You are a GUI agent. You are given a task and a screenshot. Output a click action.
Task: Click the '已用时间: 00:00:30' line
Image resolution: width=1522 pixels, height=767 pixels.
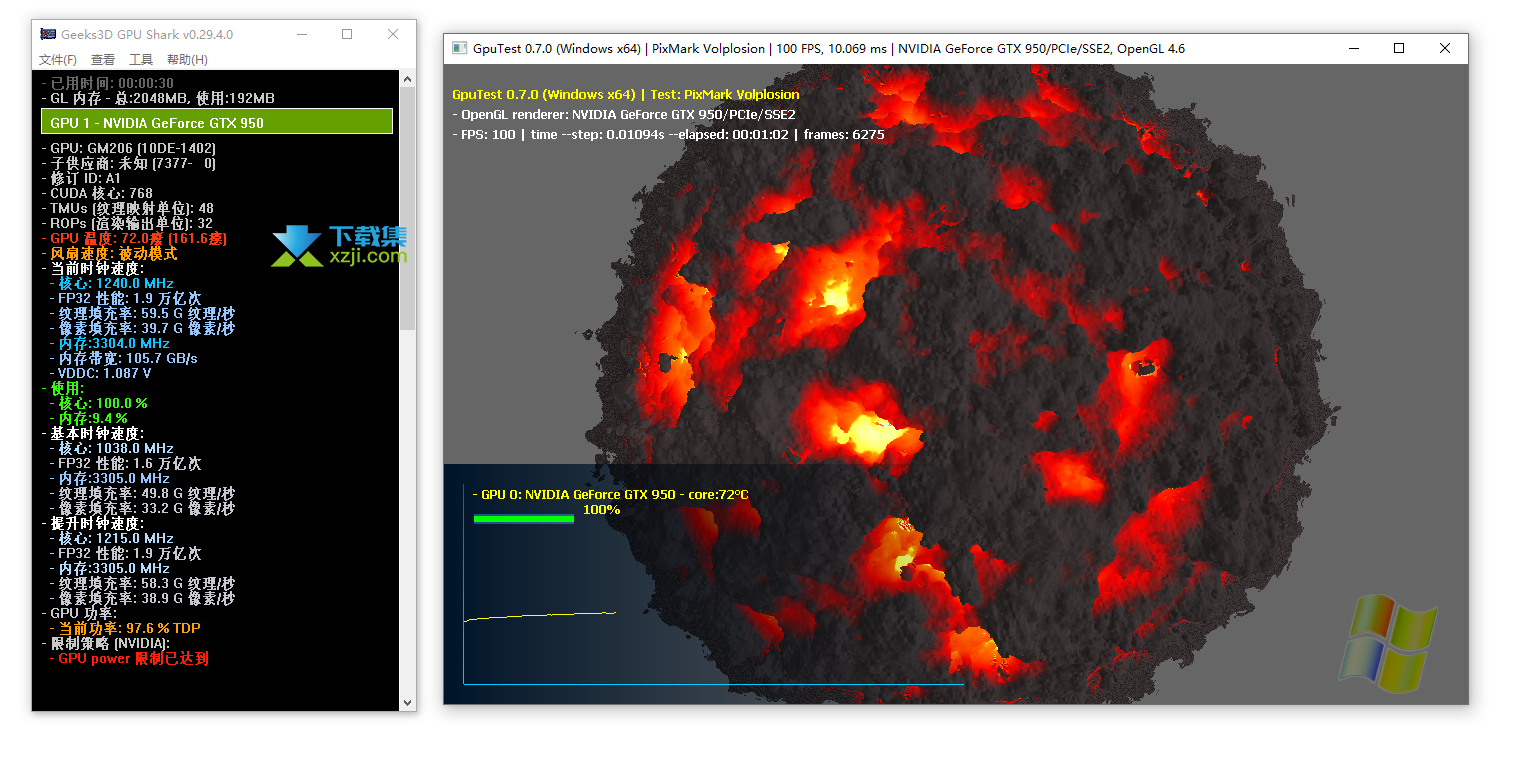click(x=107, y=83)
